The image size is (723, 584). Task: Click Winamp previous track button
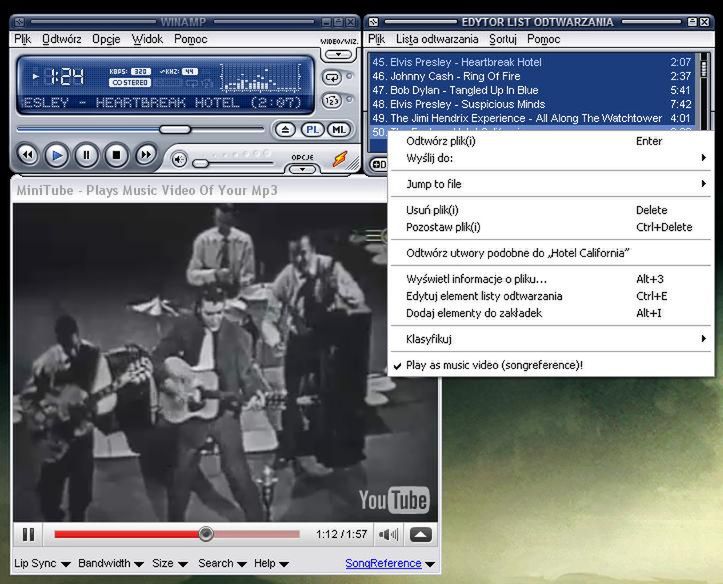28,155
